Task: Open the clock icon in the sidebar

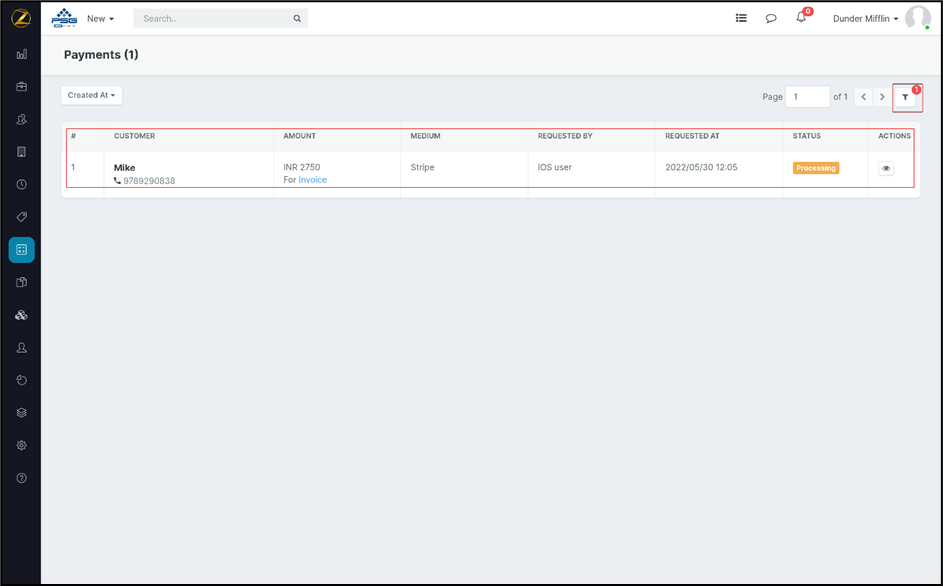Action: 21,185
